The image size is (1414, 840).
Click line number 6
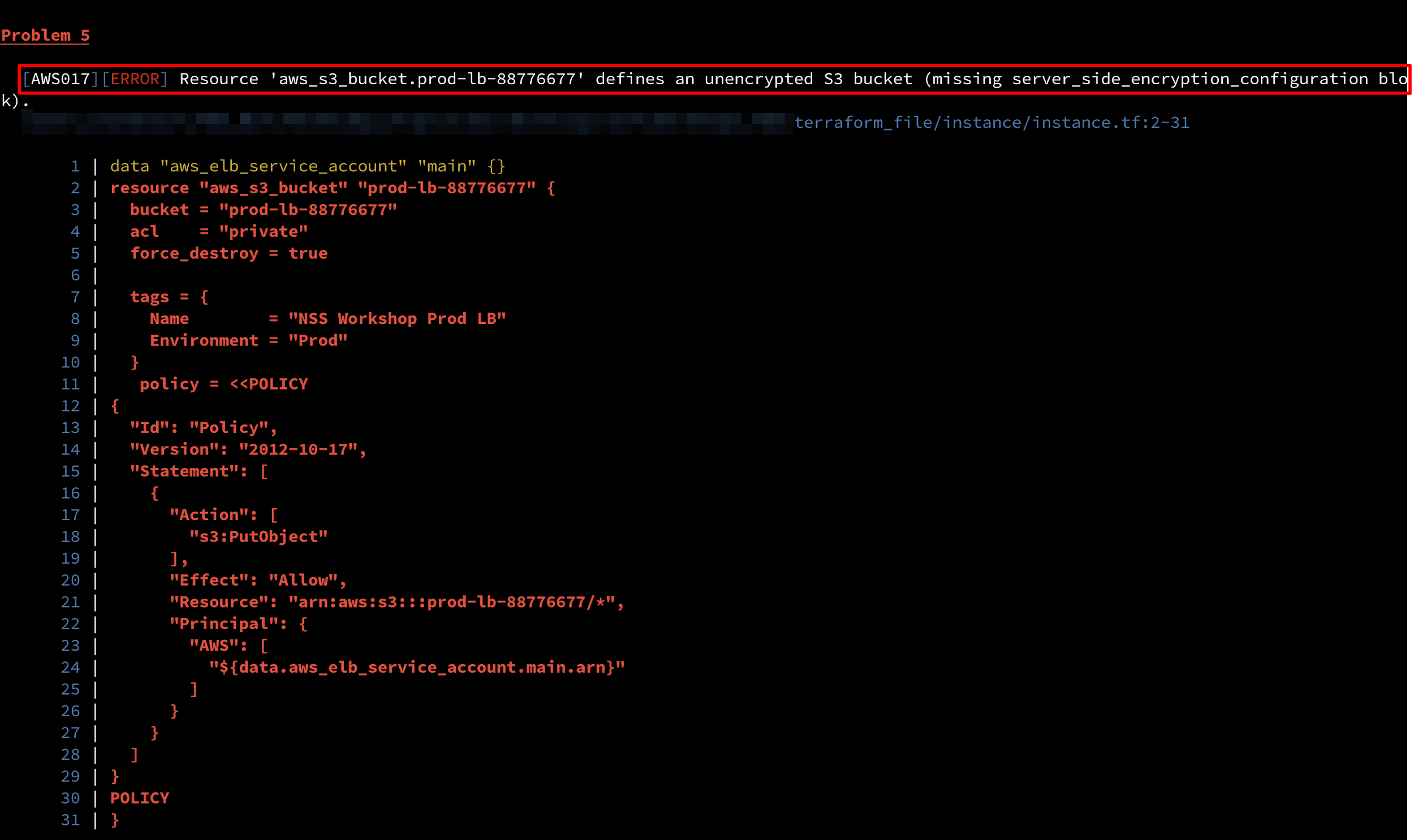click(x=75, y=275)
